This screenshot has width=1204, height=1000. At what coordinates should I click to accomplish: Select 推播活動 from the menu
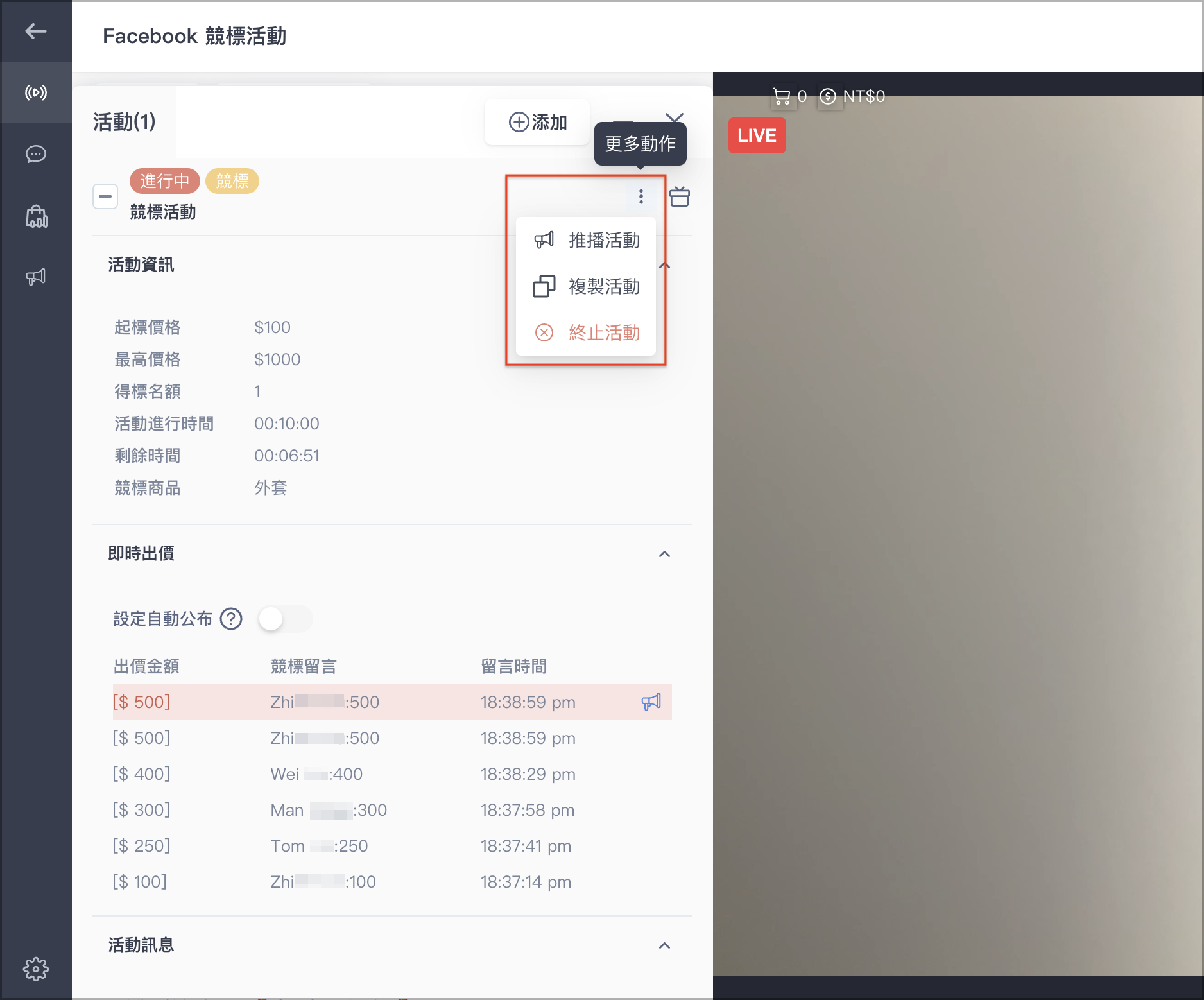(586, 240)
